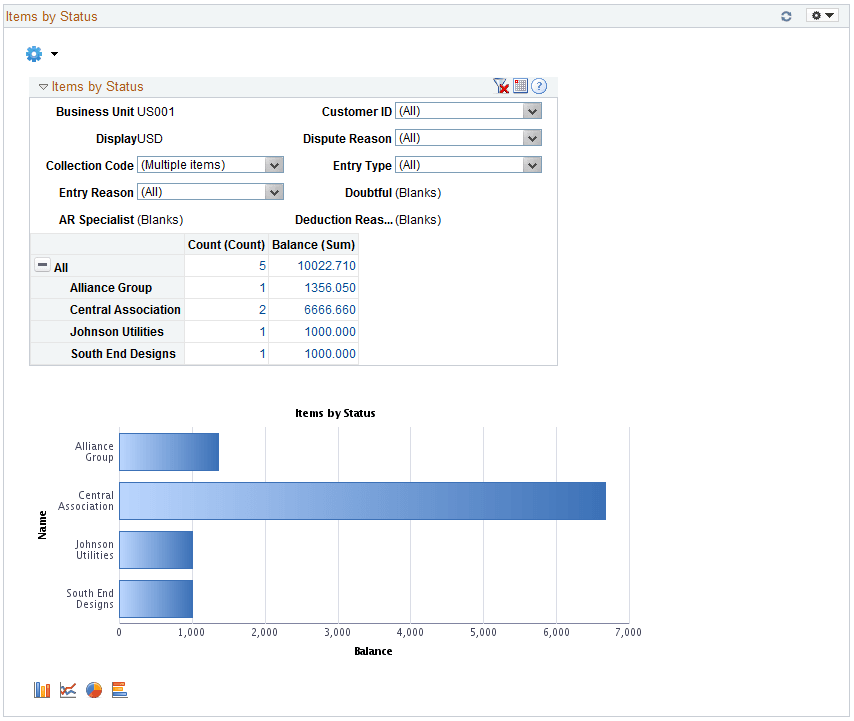
Task: Refresh the pagelet with the refresh icon
Action: point(786,16)
